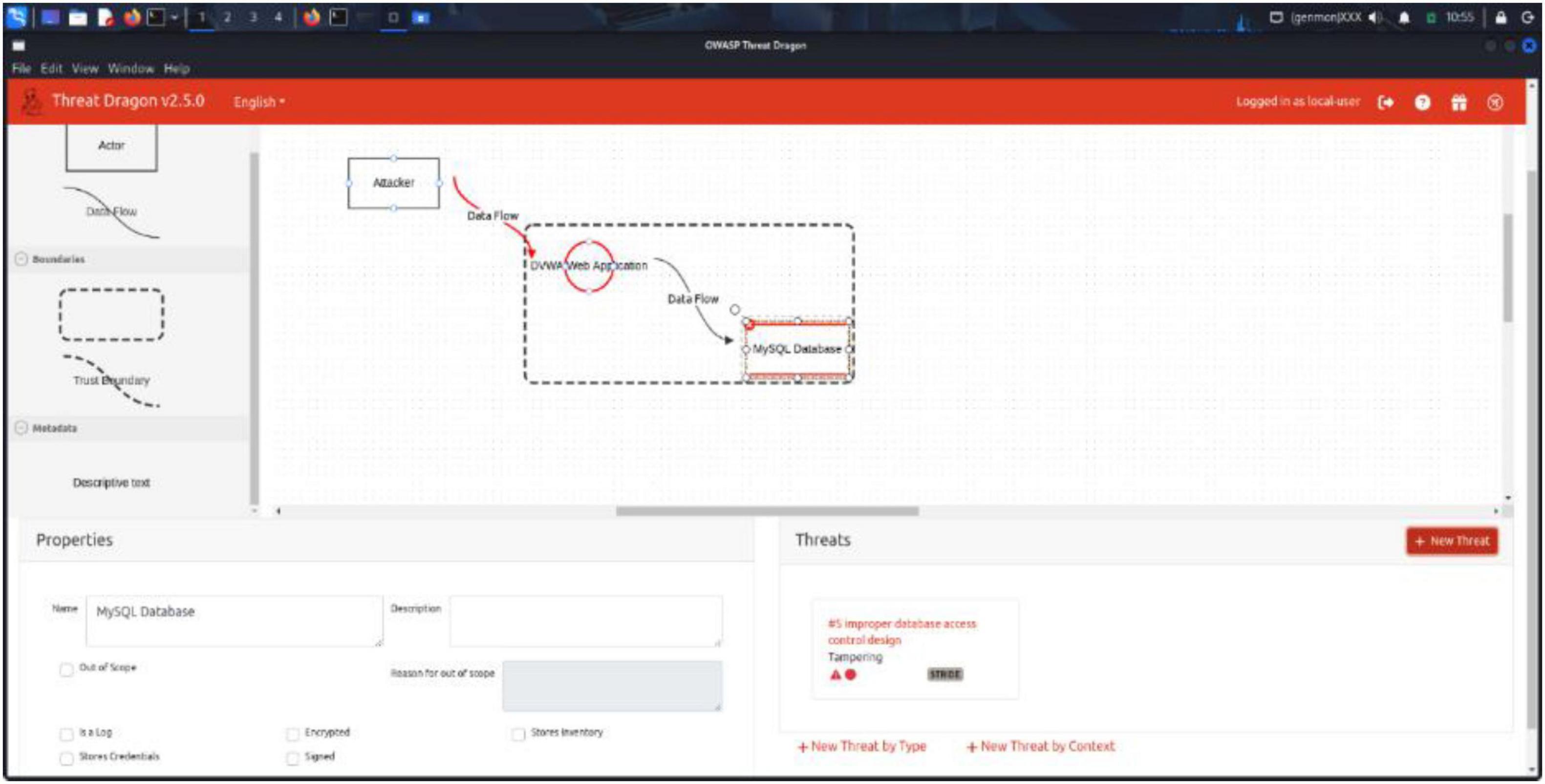Screen dimensions: 1545x784
Task: Open the file manager from the taskbar
Action: [x=78, y=18]
